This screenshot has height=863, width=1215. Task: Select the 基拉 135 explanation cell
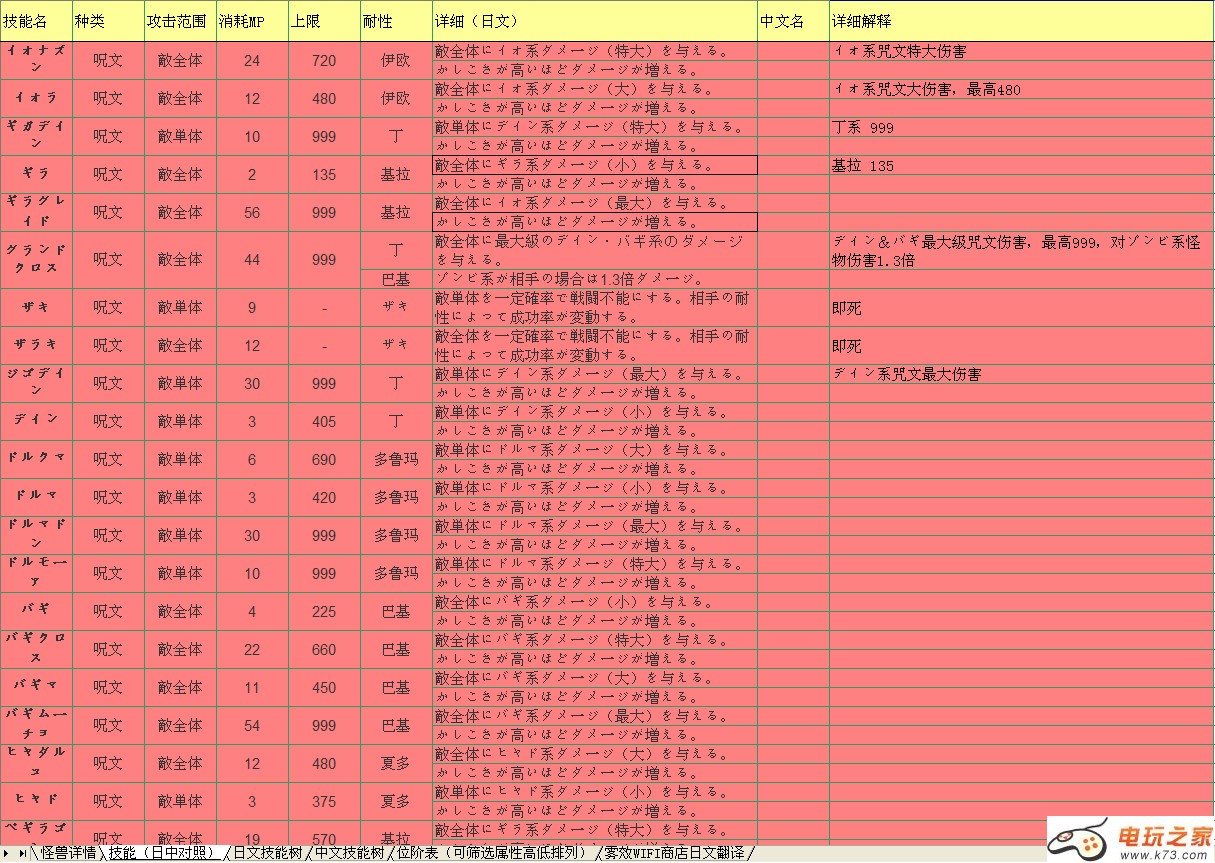[x=1020, y=166]
